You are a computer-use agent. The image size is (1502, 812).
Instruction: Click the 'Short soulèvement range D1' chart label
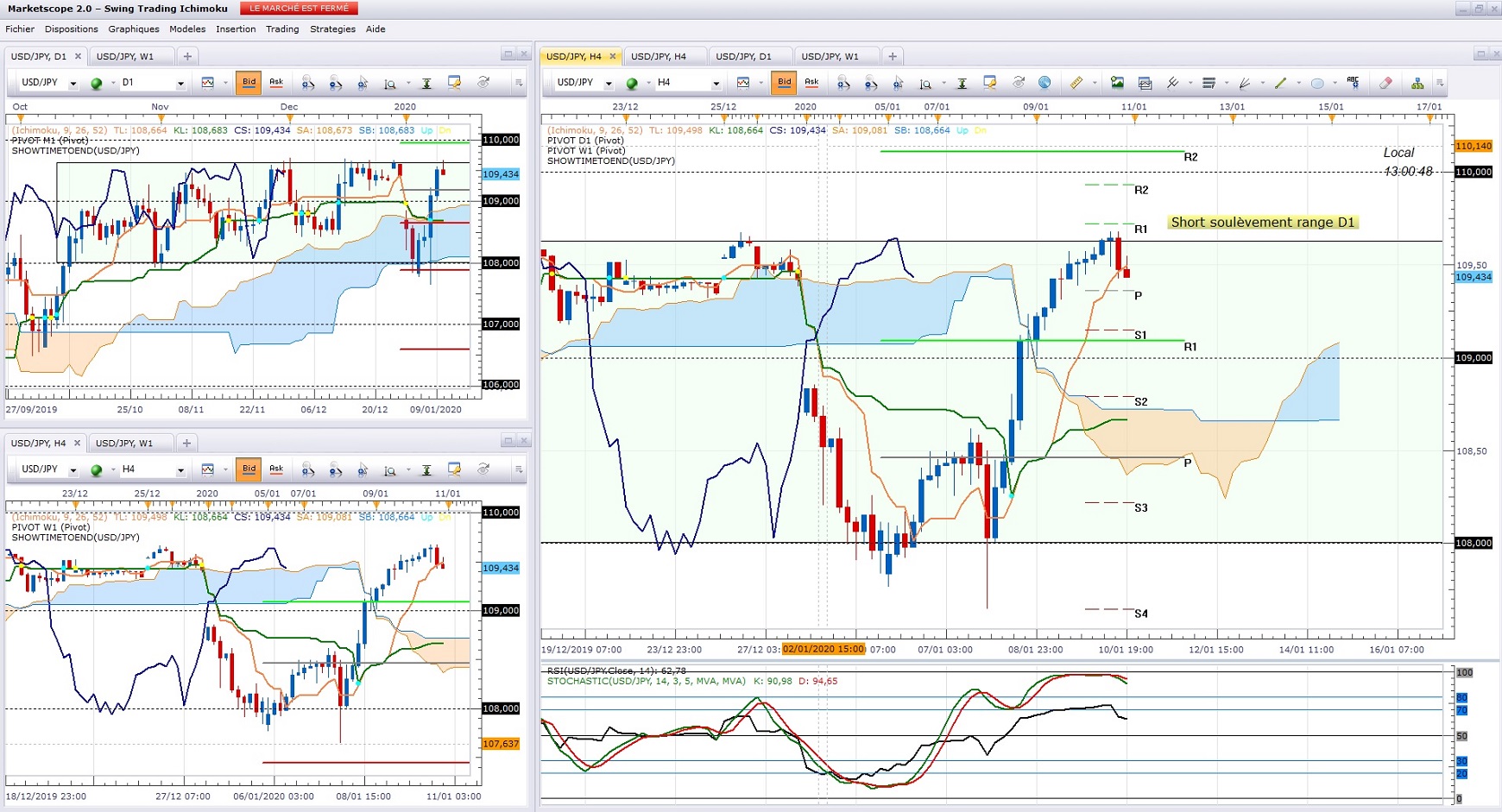click(1263, 222)
